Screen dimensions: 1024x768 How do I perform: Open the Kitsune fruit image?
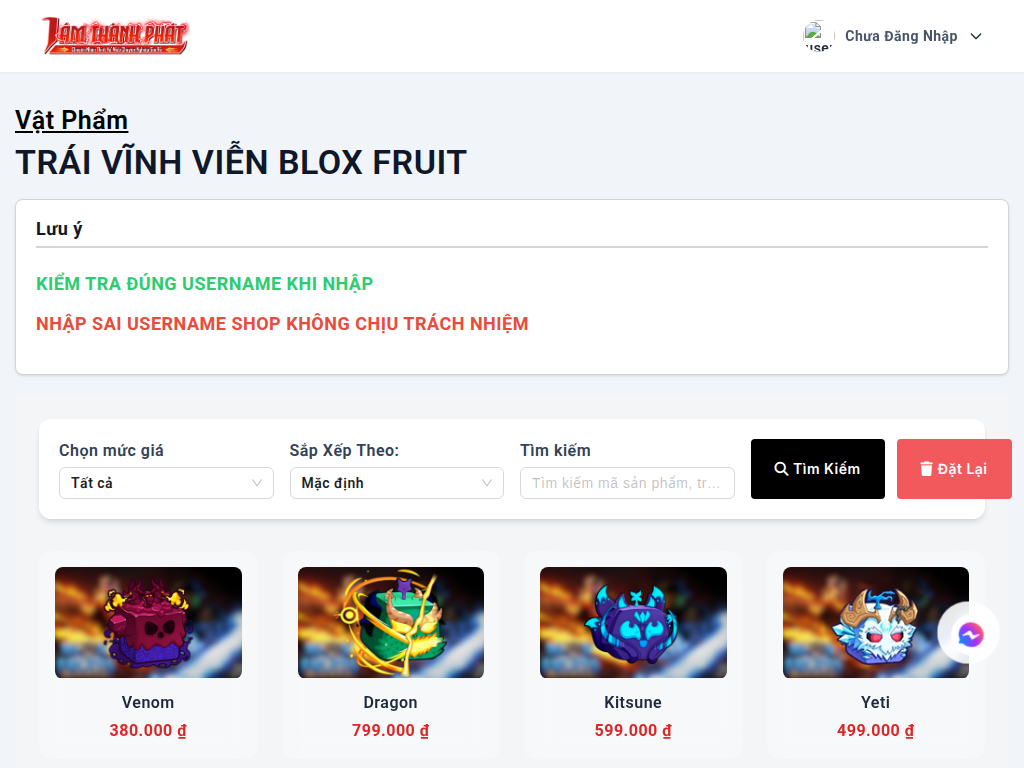633,622
